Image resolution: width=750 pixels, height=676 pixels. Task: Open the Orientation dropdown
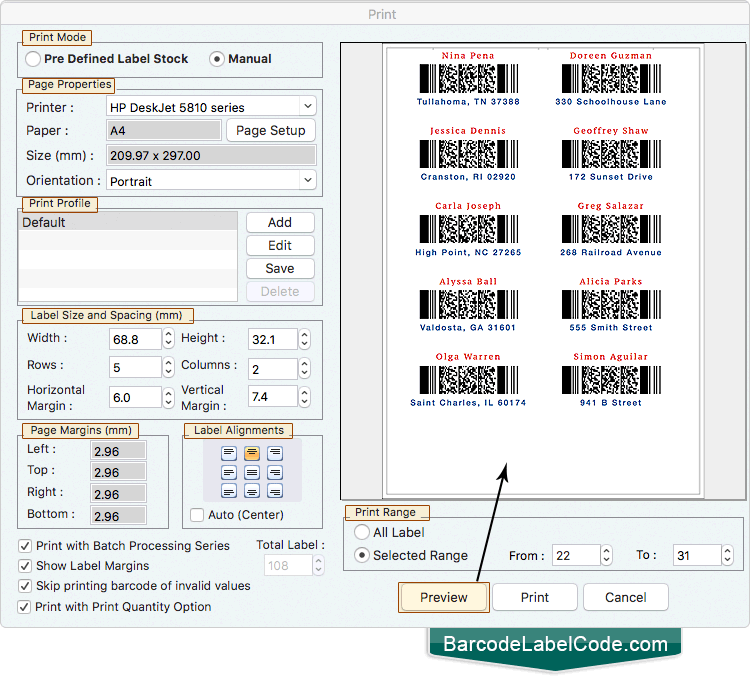308,180
